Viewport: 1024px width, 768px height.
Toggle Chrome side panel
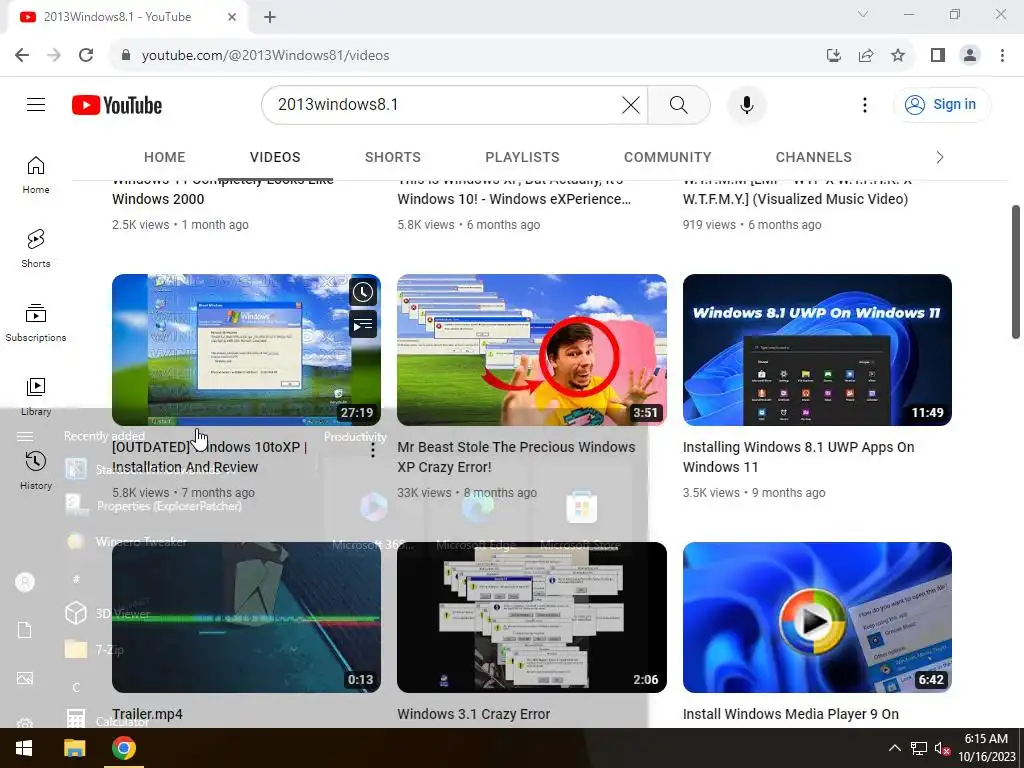[938, 55]
